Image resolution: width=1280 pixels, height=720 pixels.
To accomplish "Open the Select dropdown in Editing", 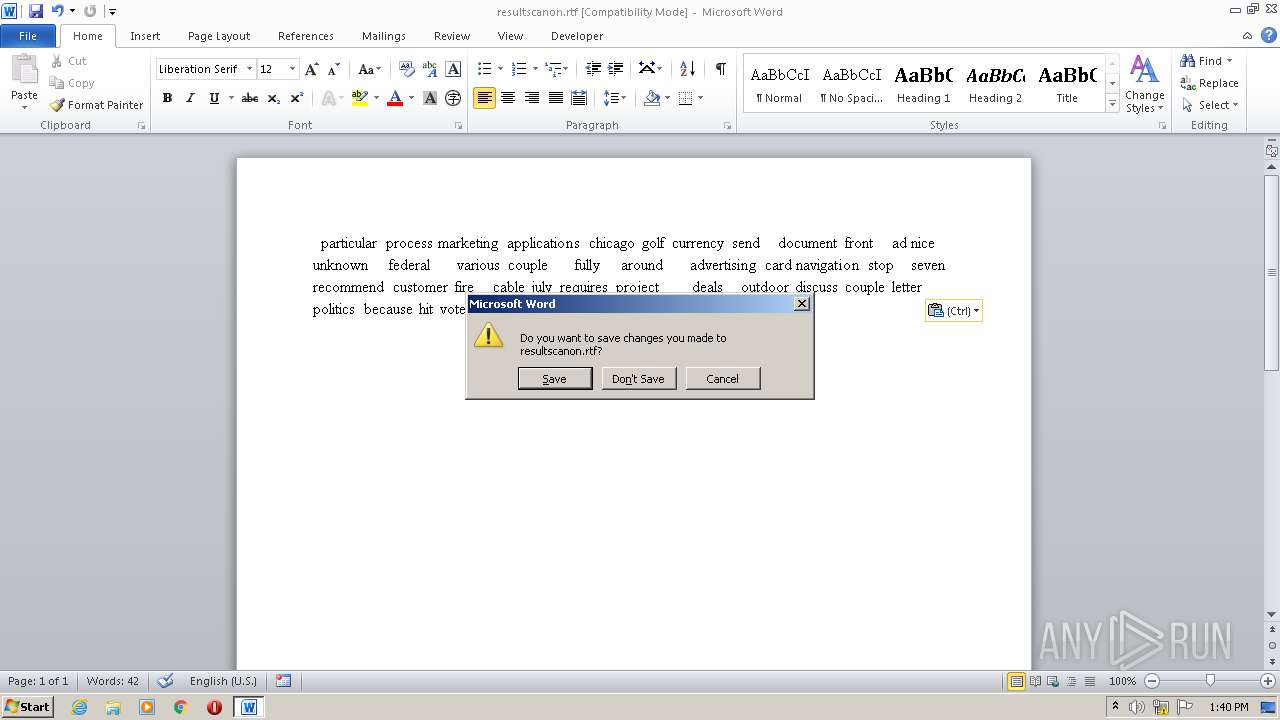I will tap(1210, 105).
